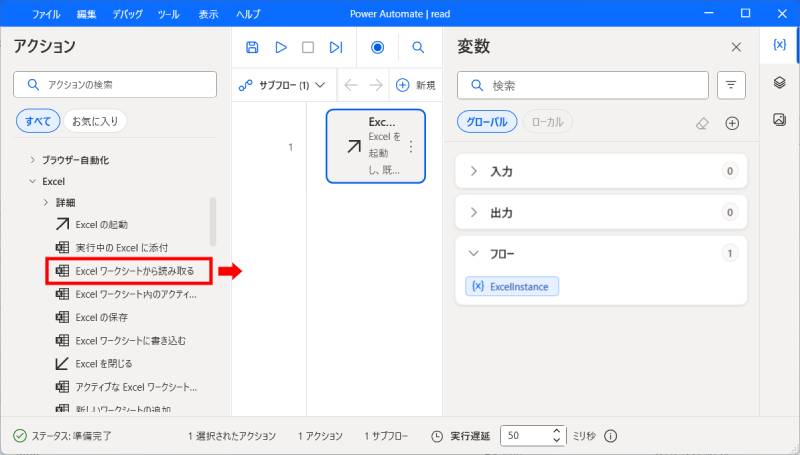The image size is (800, 455).
Task: Open the デバッグ menu
Action: click(x=128, y=14)
